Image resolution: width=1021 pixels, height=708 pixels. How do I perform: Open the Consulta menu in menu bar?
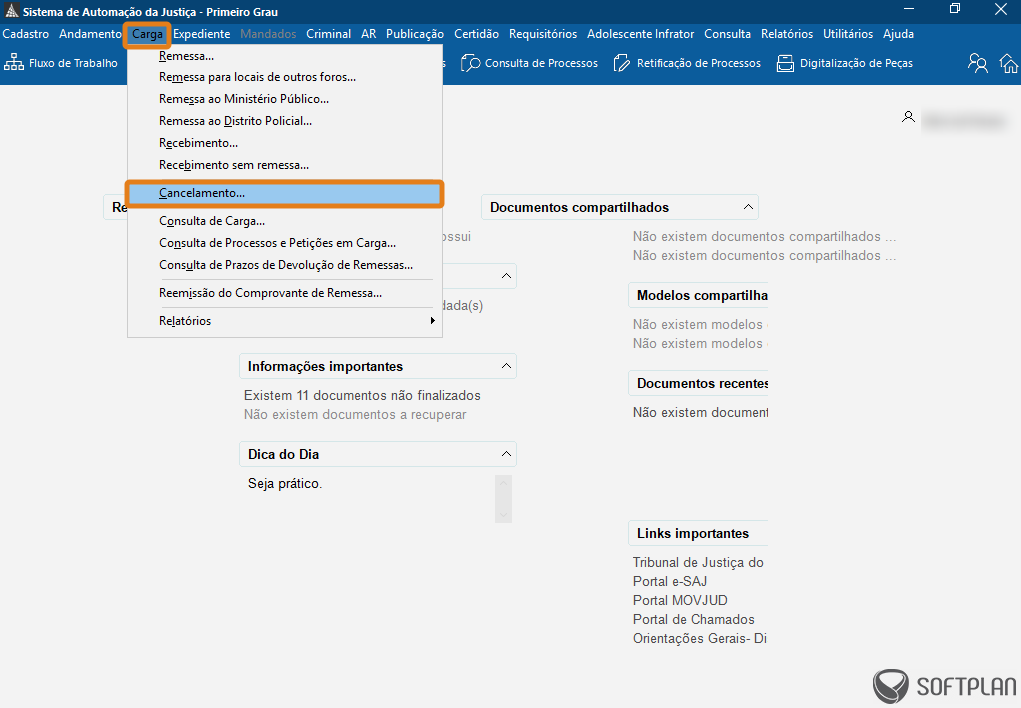[x=727, y=34]
